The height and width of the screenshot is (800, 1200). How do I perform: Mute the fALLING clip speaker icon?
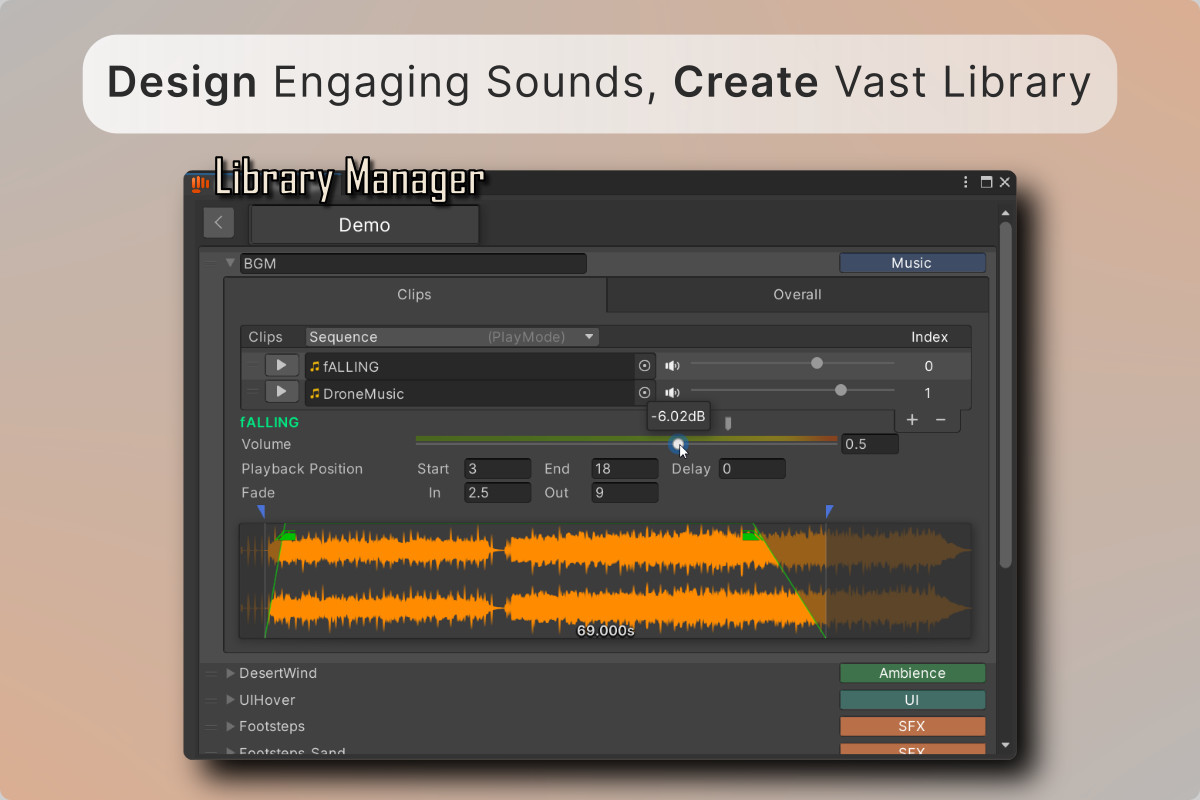pyautogui.click(x=672, y=366)
